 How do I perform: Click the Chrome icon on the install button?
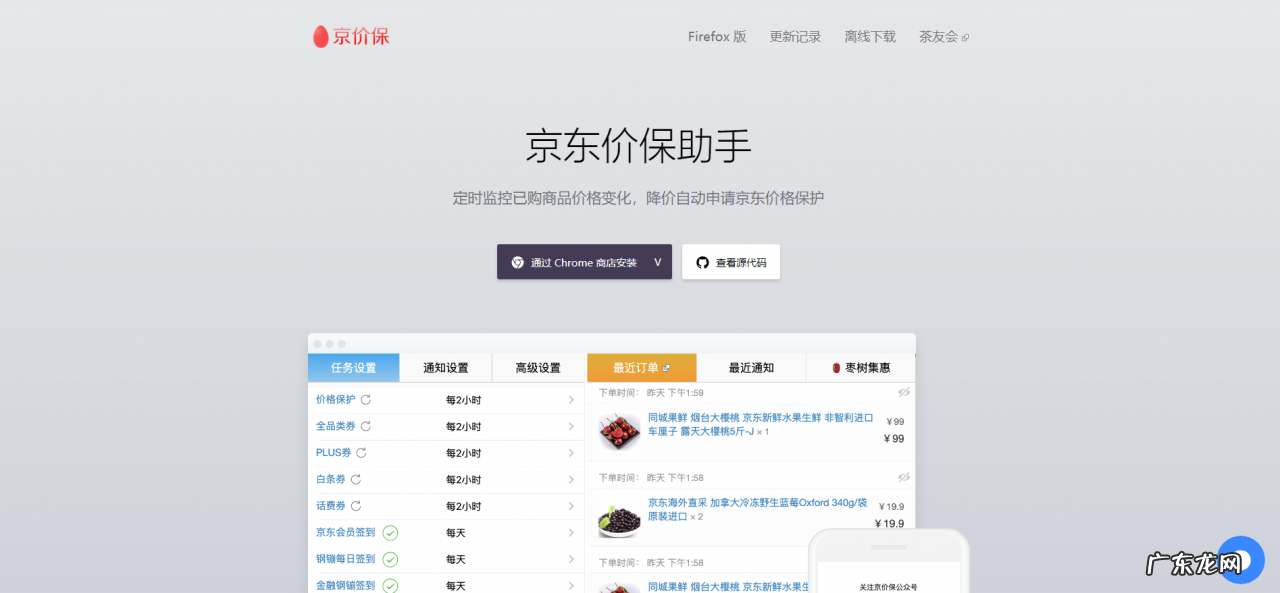516,262
